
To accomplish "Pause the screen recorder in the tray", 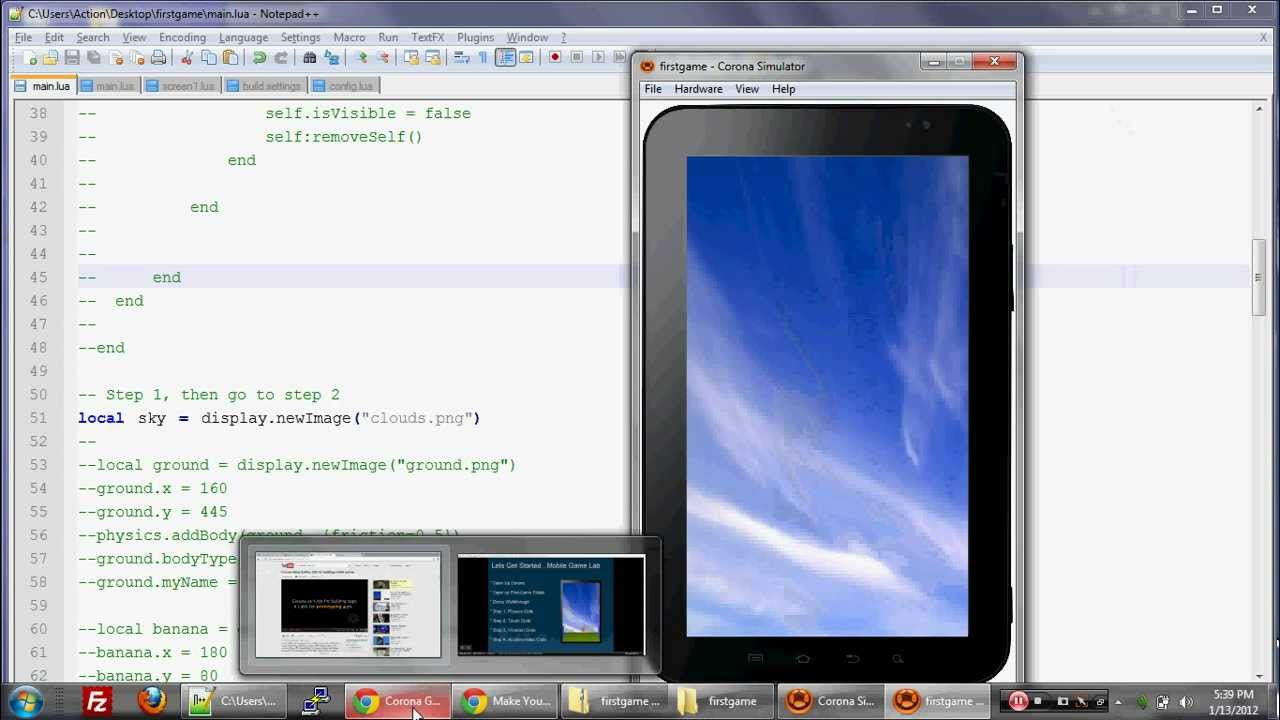I will (x=1018, y=701).
